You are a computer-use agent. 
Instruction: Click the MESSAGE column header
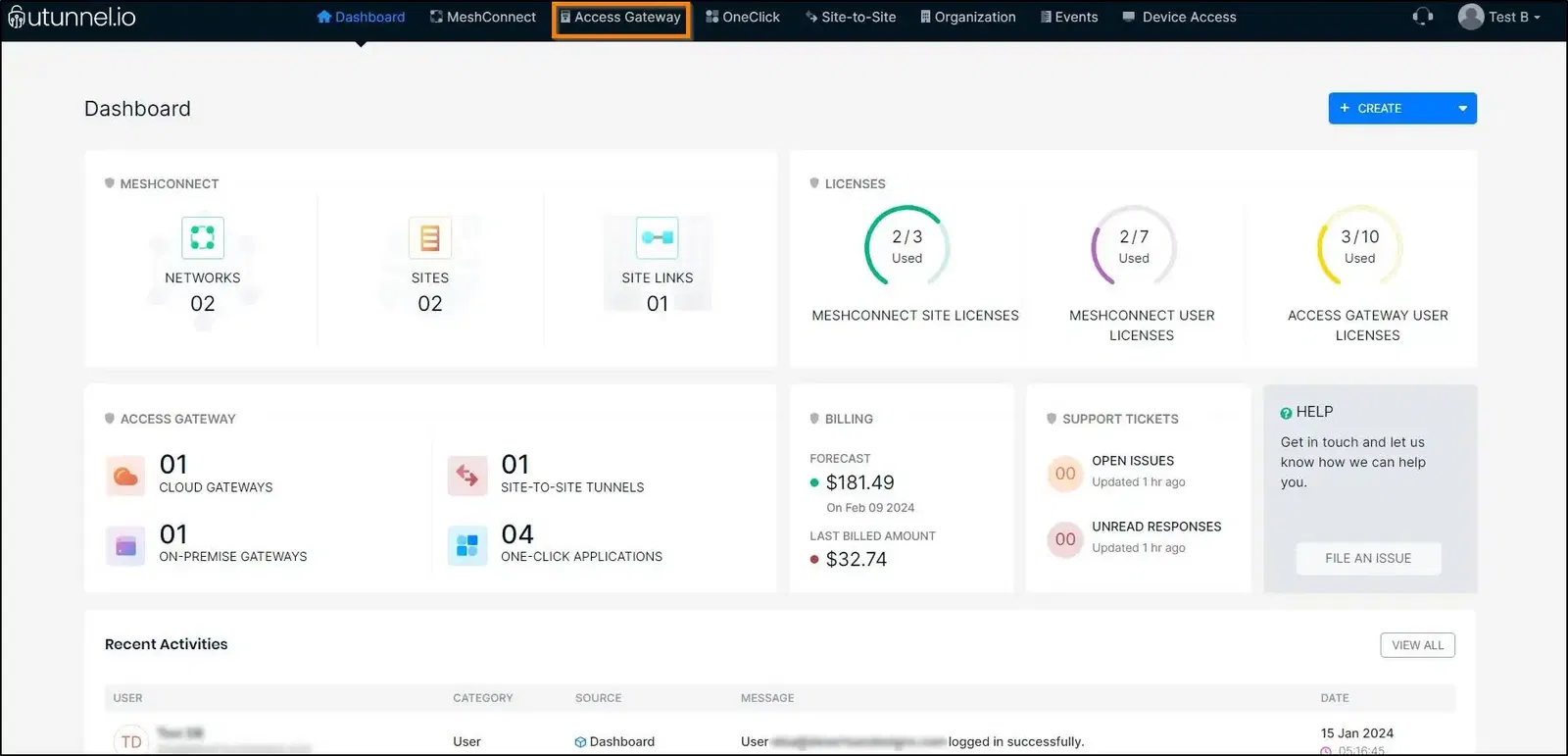tap(767, 698)
